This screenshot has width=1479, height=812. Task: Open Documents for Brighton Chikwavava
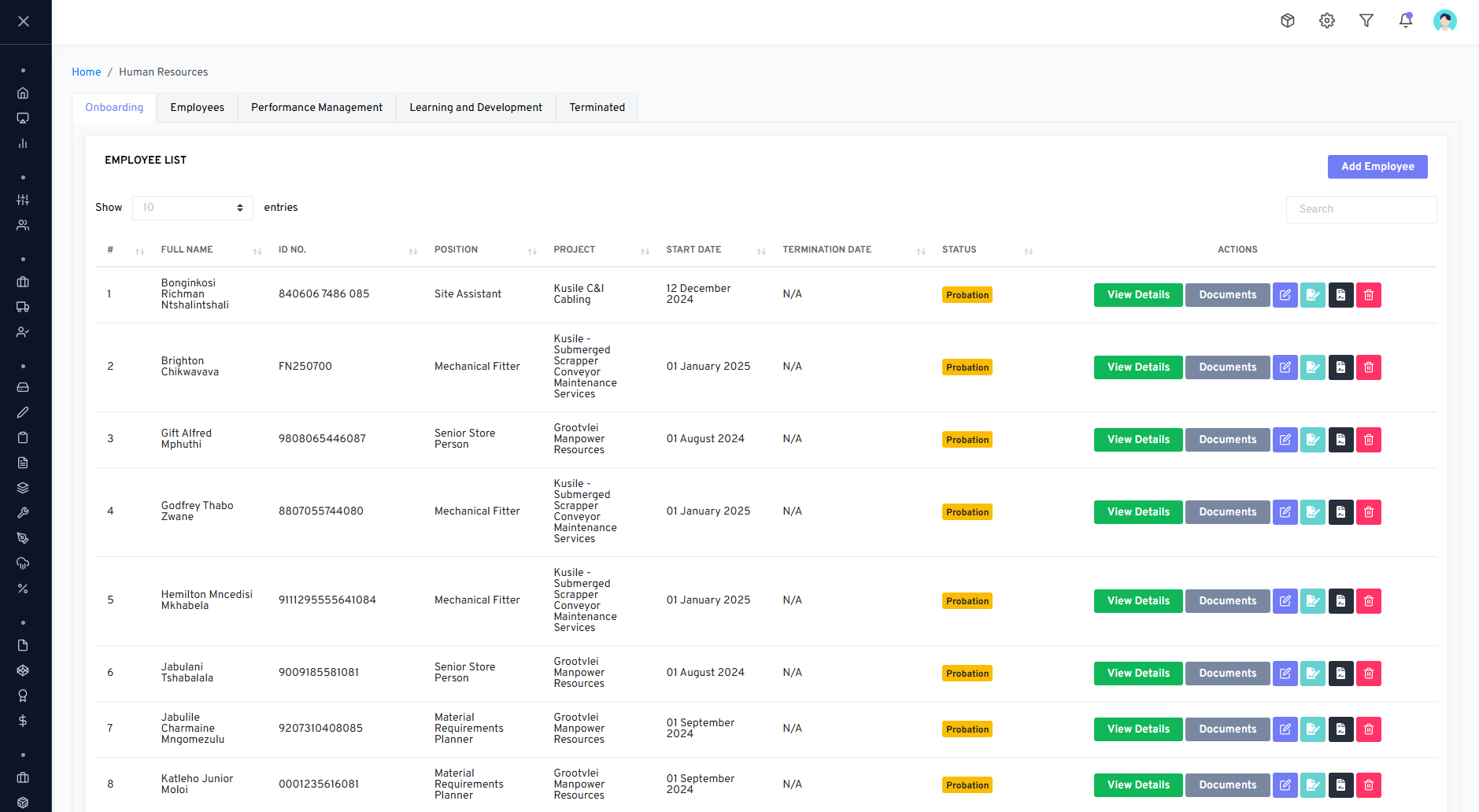click(1228, 367)
